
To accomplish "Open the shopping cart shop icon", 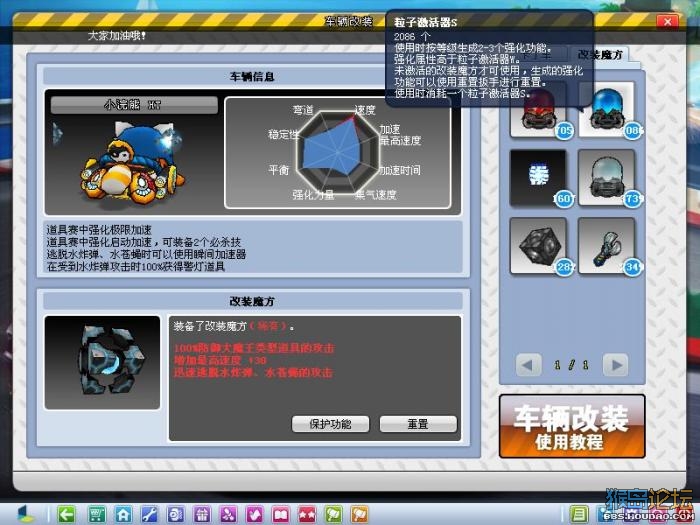I will pyautogui.click(x=96, y=515).
